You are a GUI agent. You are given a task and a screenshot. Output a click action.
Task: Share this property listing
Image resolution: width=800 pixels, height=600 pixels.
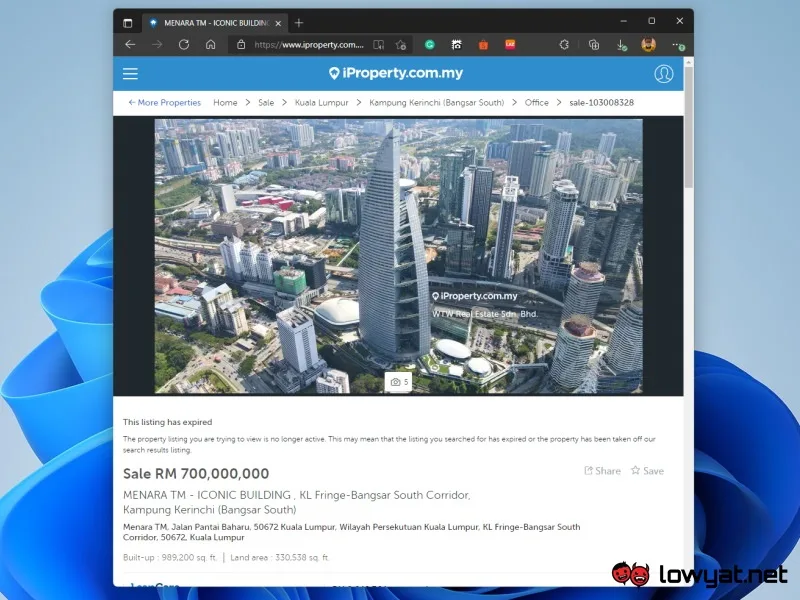point(602,470)
